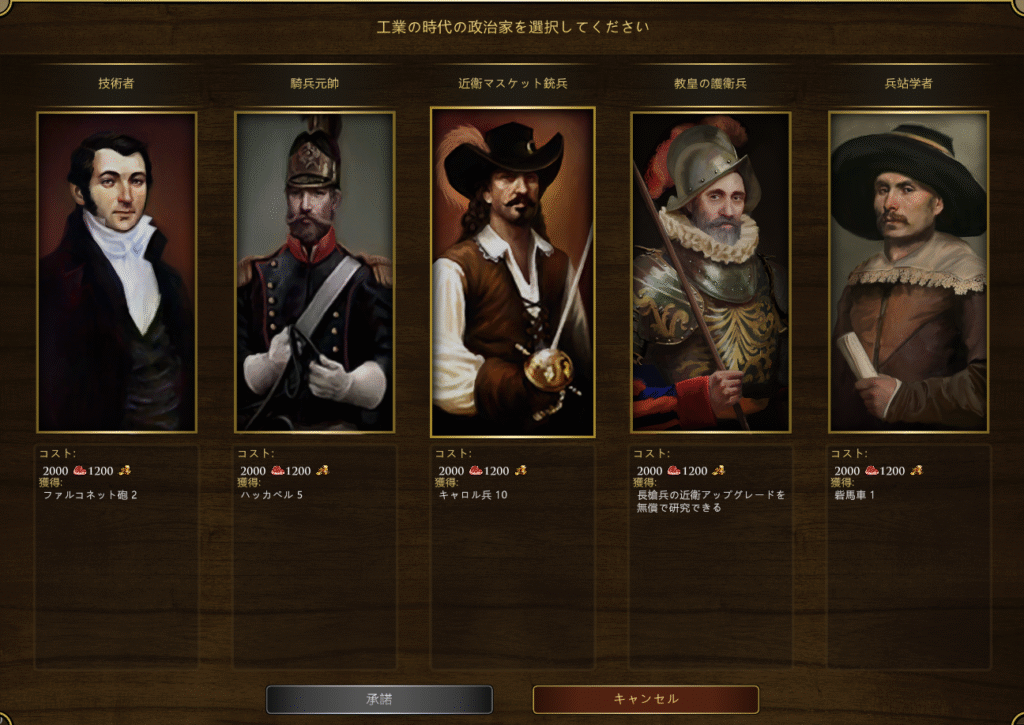Select the 騎兵元帥 politician portrait

pyautogui.click(x=315, y=272)
